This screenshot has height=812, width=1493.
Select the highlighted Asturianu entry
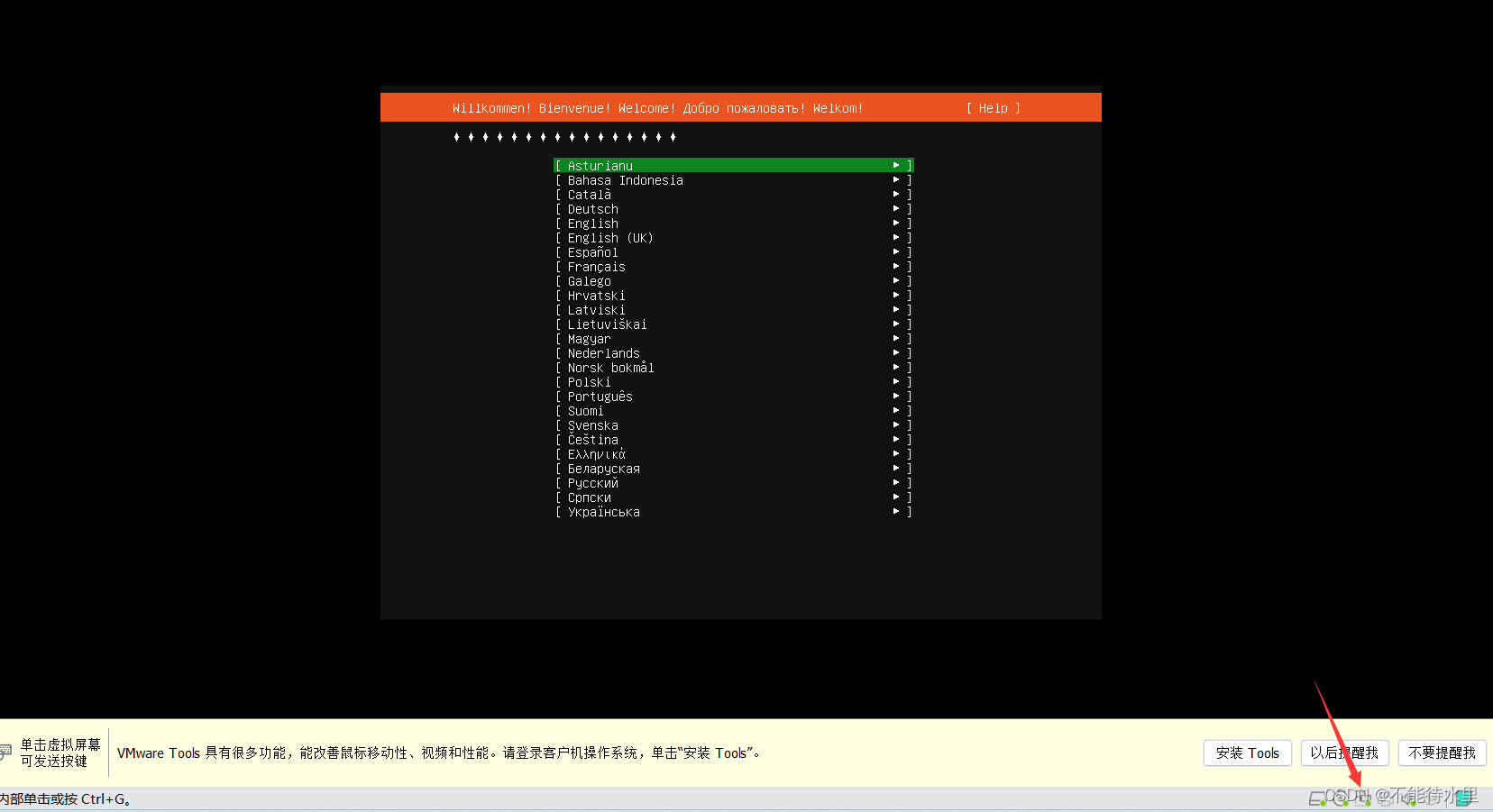[x=600, y=165]
